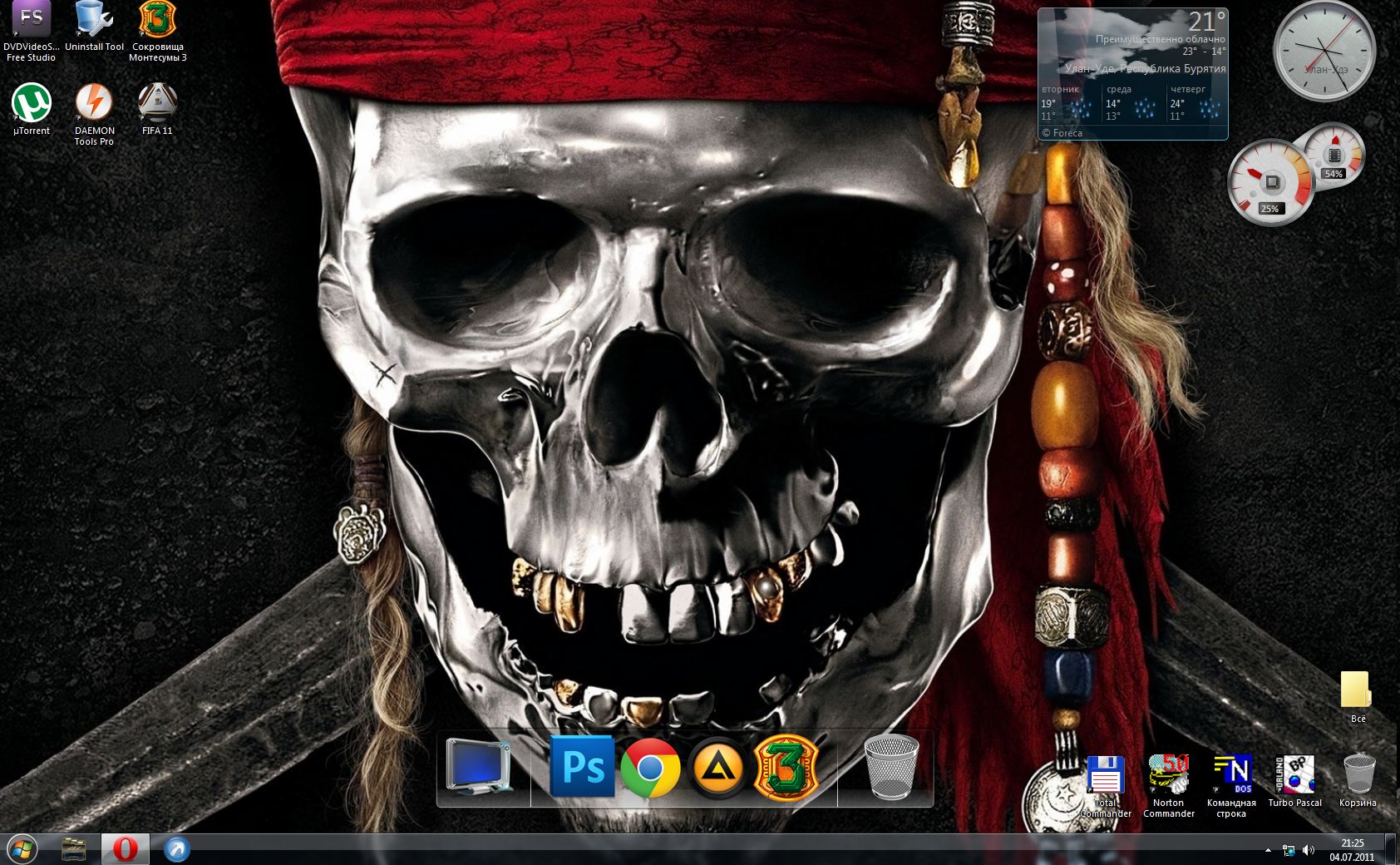The height and width of the screenshot is (865, 1400).
Task: Select the Norton Commander icon
Action: 1169,777
